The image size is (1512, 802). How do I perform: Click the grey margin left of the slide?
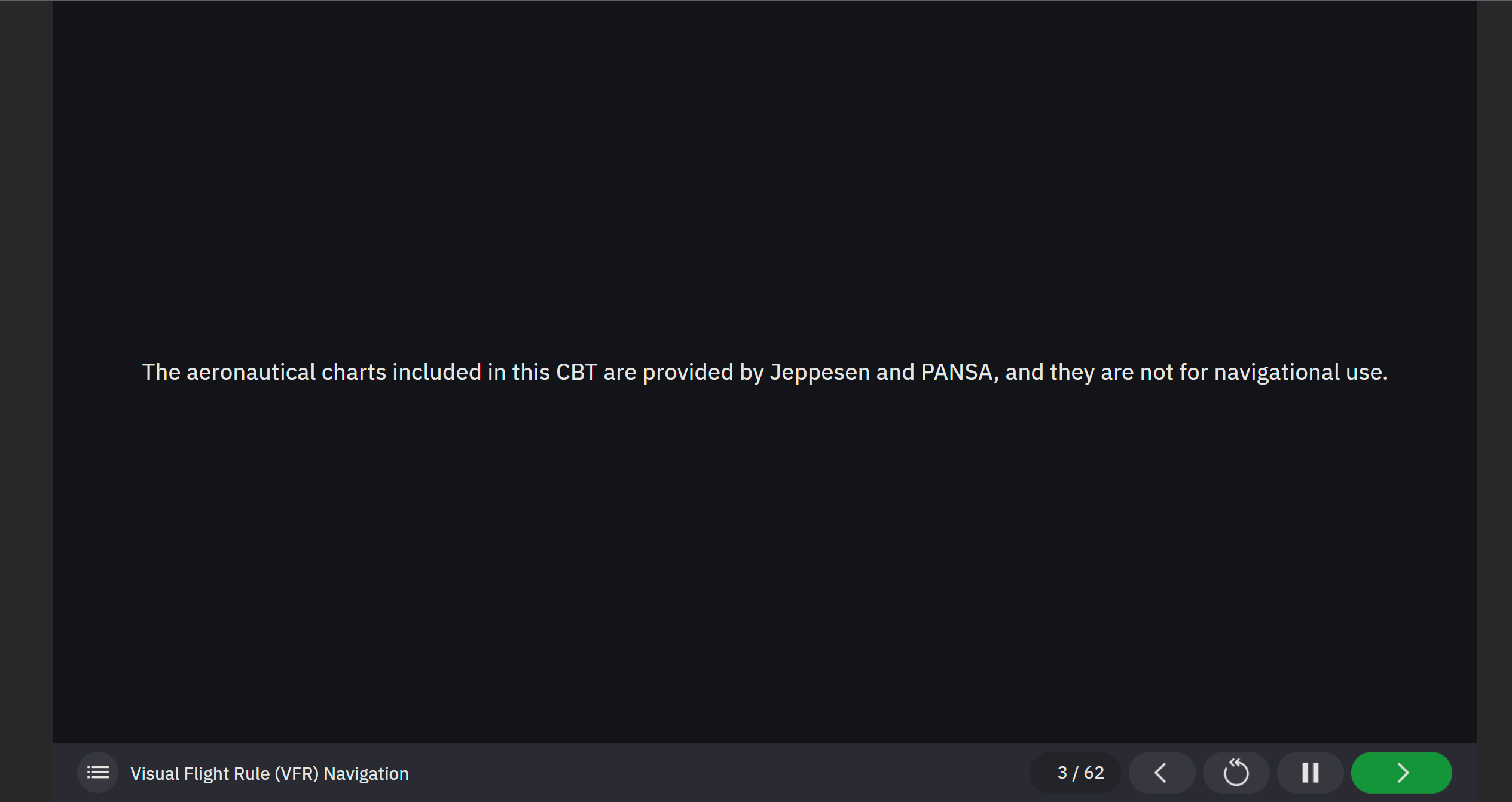(26, 401)
